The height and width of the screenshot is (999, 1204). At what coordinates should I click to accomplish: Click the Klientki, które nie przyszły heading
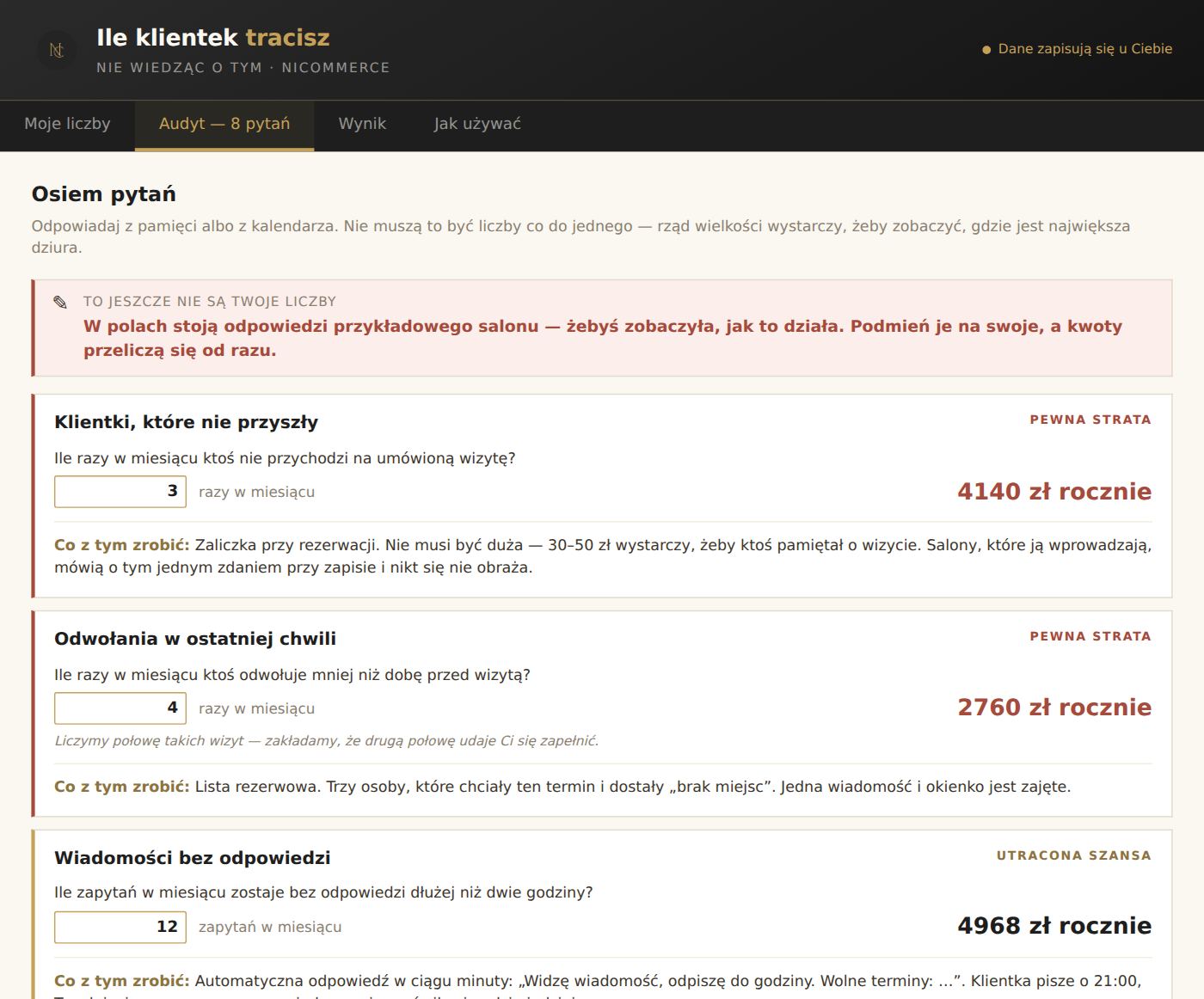(186, 422)
